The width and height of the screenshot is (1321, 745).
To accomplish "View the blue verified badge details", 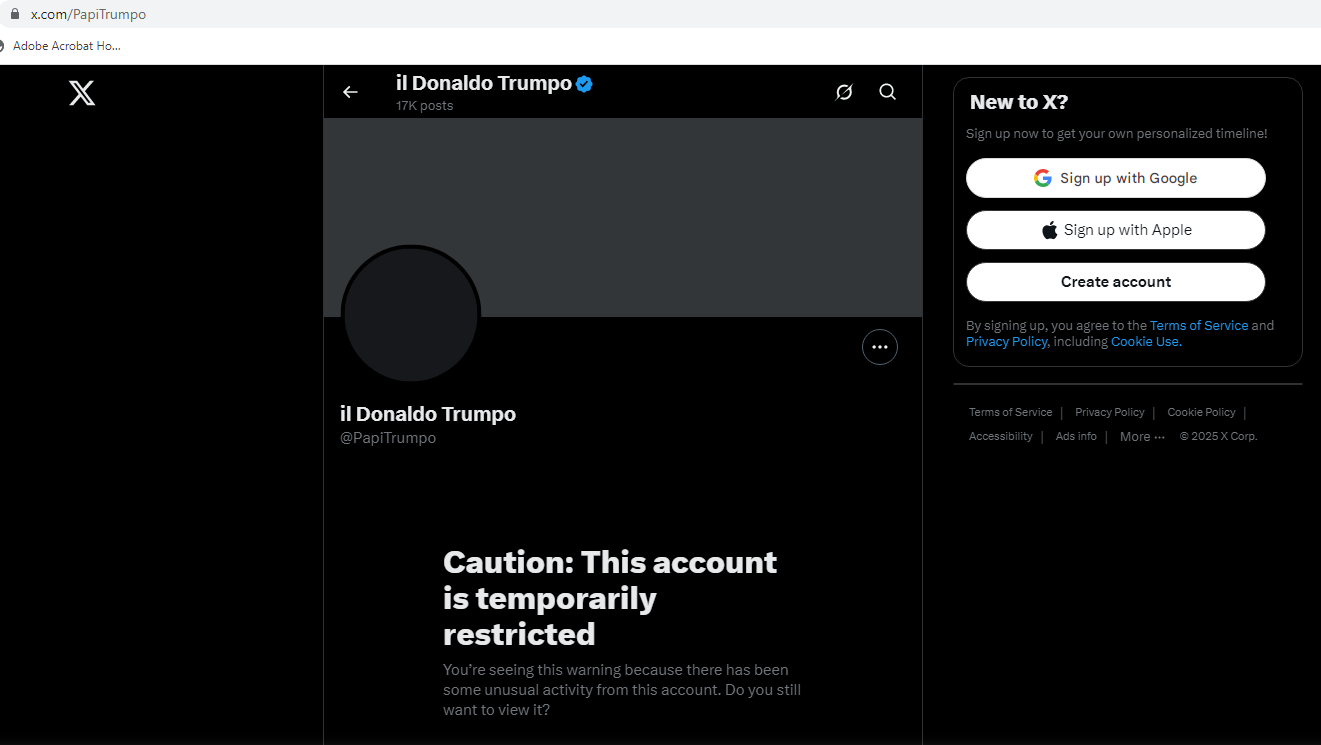I will click(x=585, y=84).
